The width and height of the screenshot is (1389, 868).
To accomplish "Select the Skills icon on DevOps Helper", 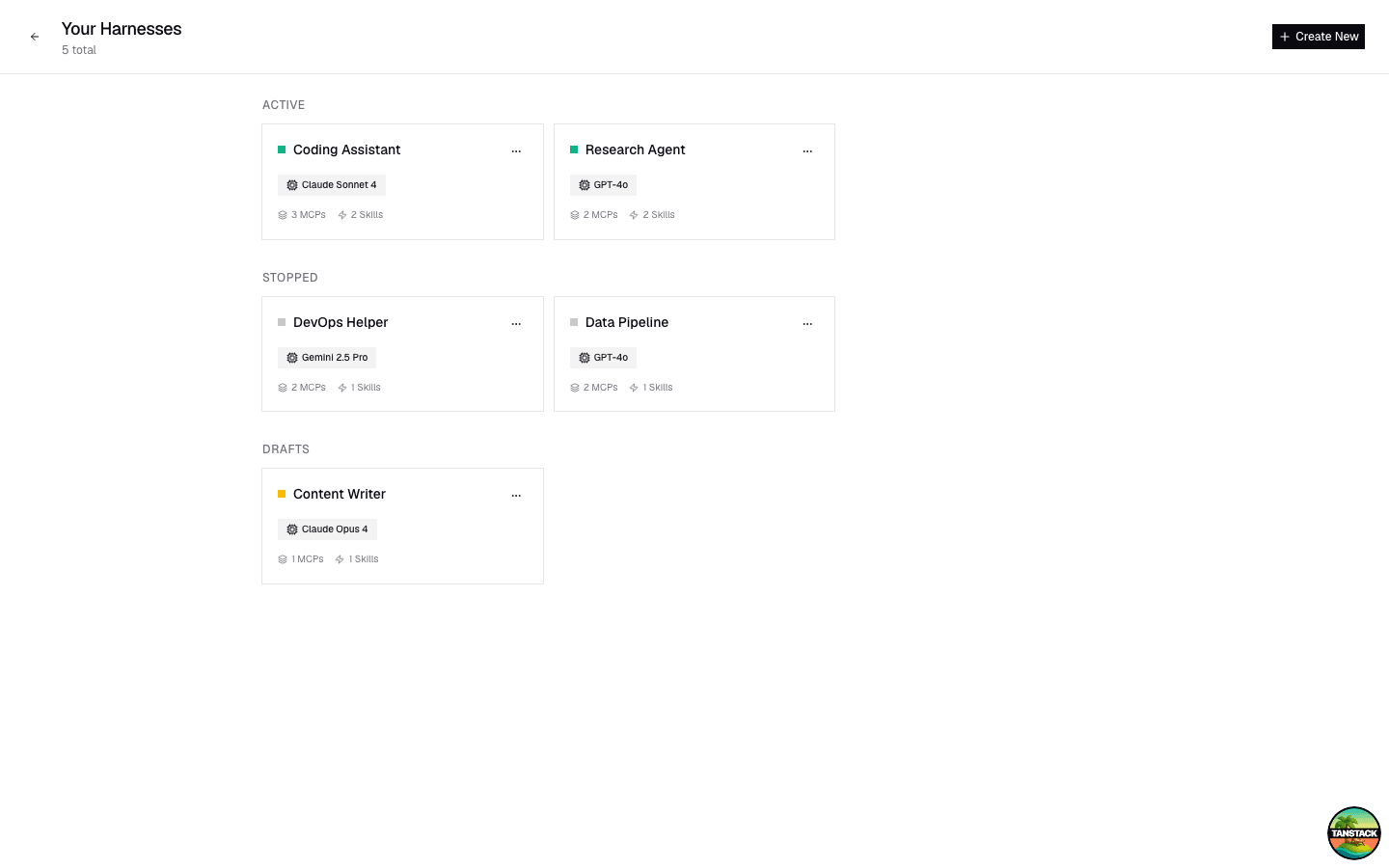I will [x=340, y=387].
